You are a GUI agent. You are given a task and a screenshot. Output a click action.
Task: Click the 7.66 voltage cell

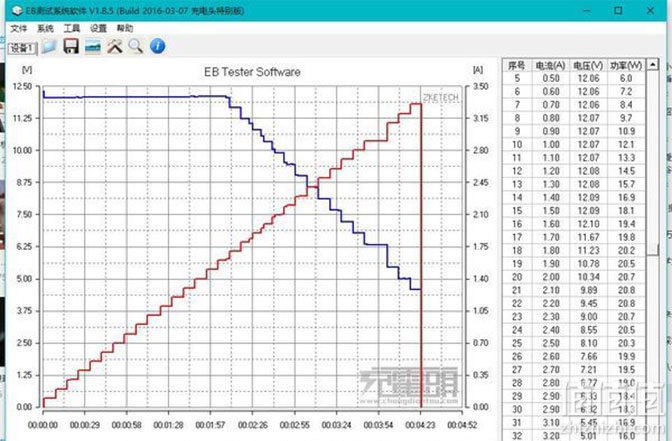[x=588, y=357]
